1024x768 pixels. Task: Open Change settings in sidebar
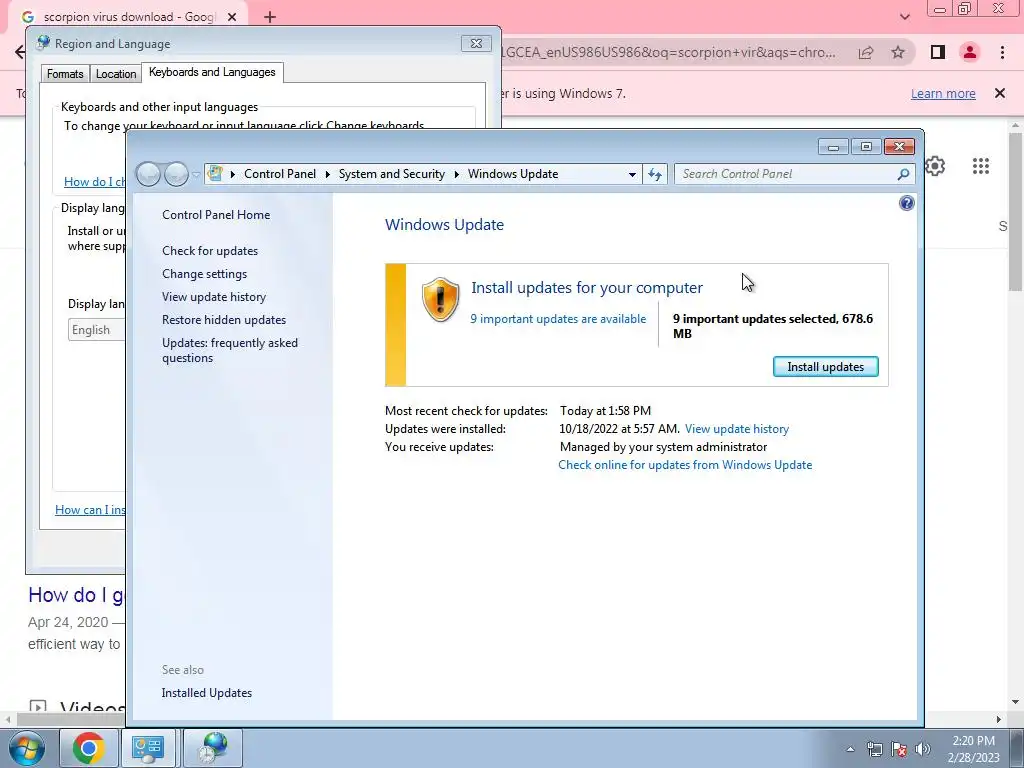(204, 274)
